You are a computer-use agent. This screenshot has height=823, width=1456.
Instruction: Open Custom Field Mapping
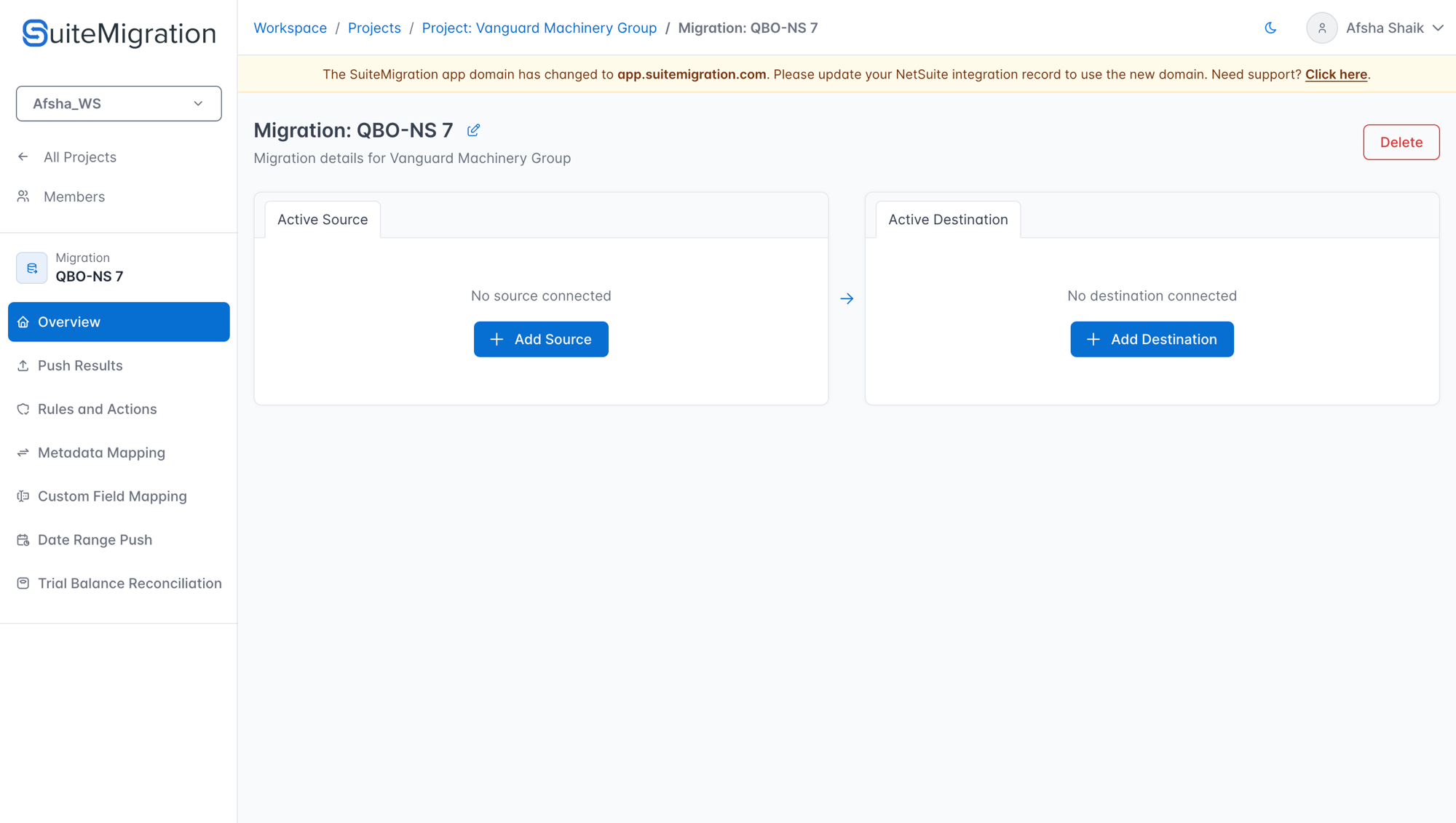112,496
